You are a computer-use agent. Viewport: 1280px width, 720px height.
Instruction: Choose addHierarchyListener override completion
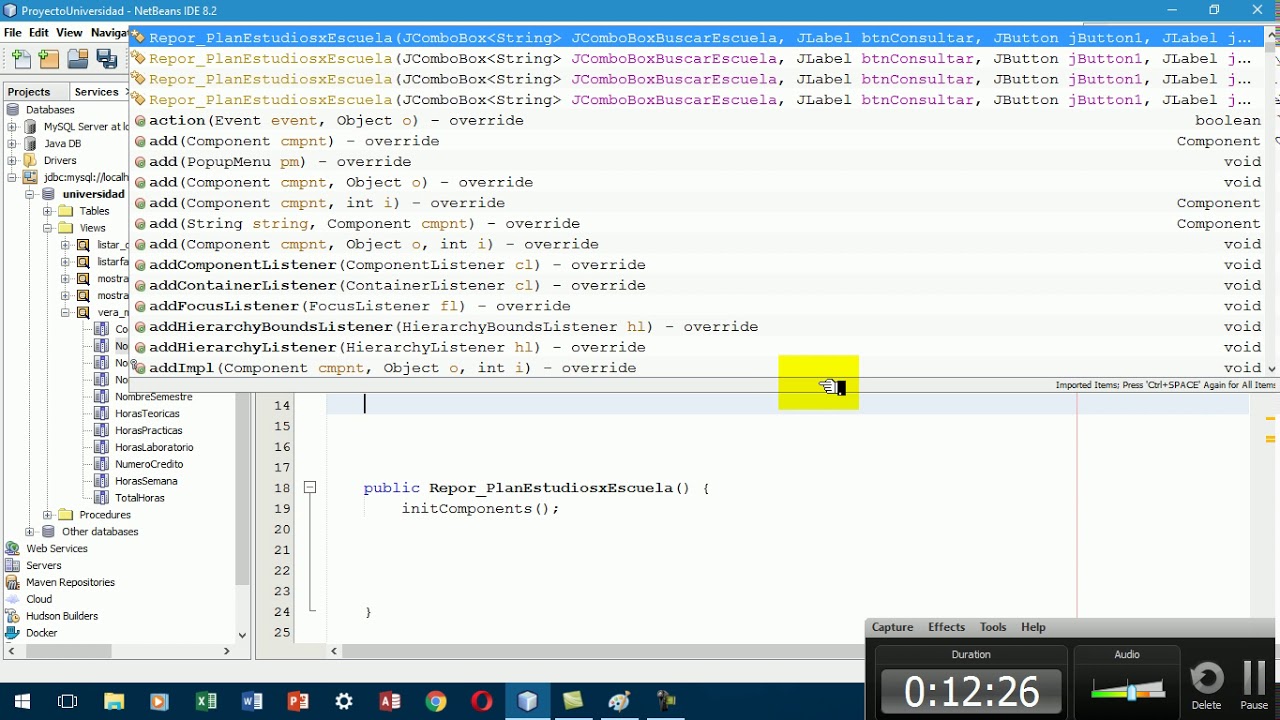[698, 348]
